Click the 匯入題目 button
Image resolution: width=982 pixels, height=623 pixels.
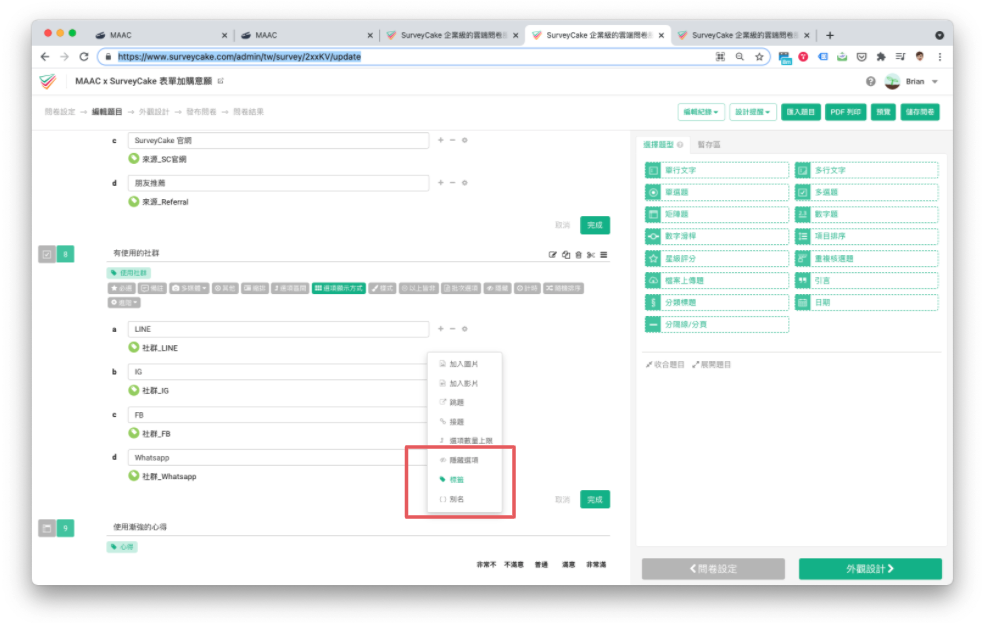[800, 112]
